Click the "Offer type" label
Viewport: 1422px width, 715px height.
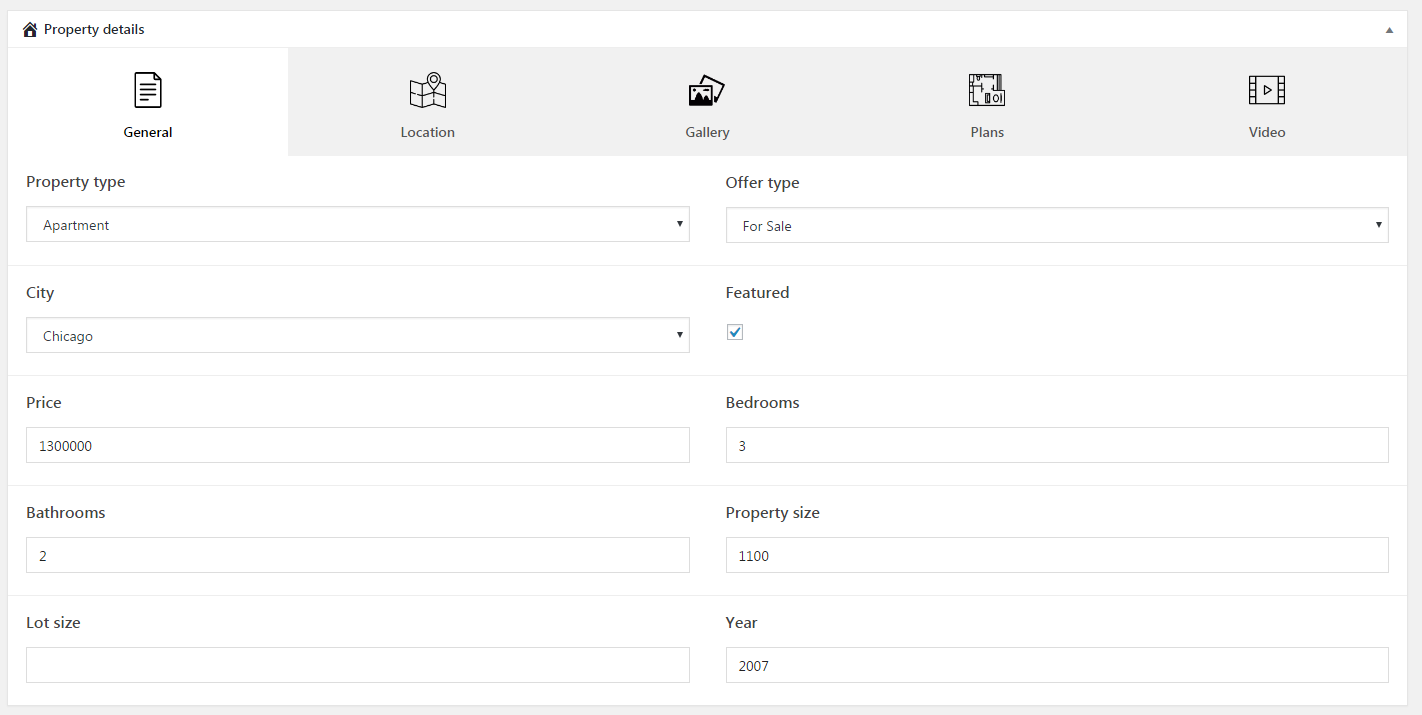point(763,183)
